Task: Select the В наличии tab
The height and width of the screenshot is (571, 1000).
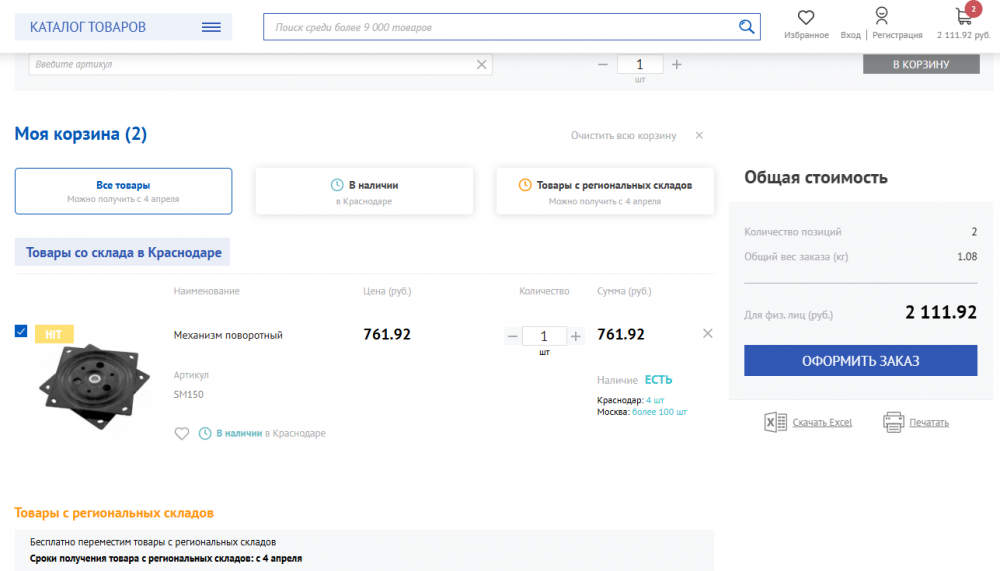Action: pos(364,191)
